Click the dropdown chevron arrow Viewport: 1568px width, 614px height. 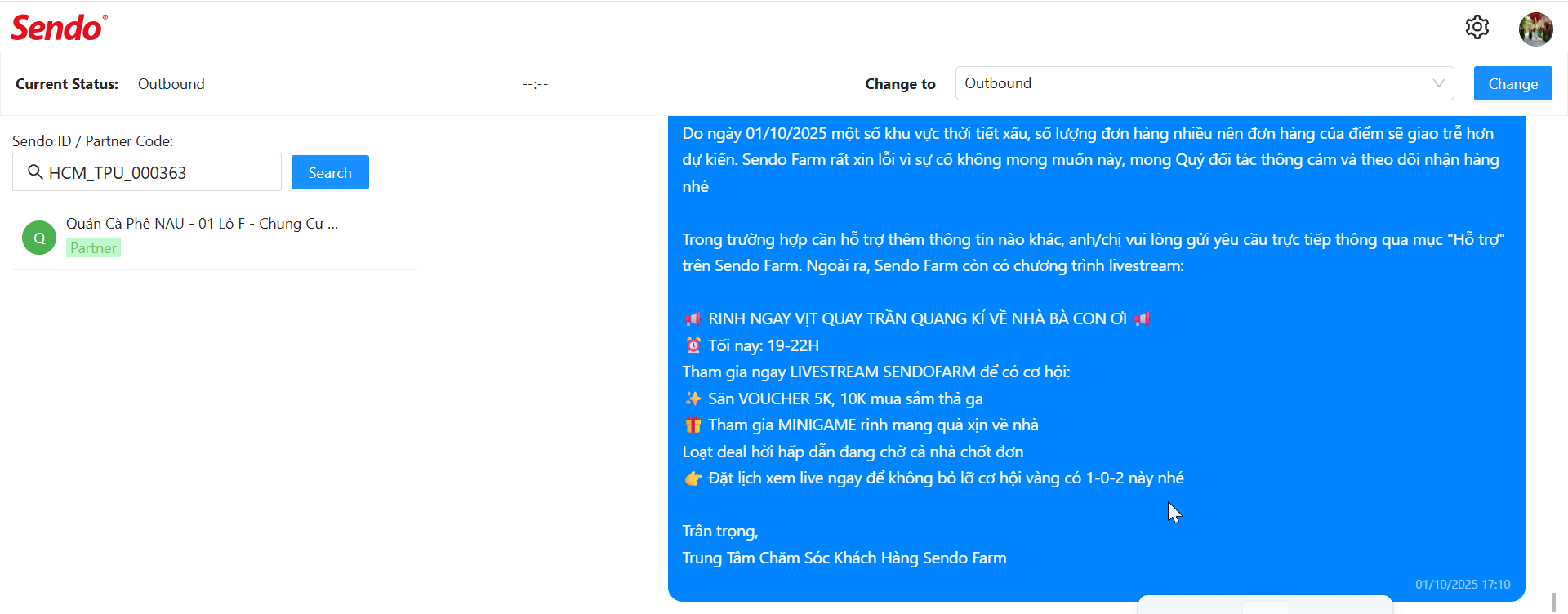(x=1438, y=83)
